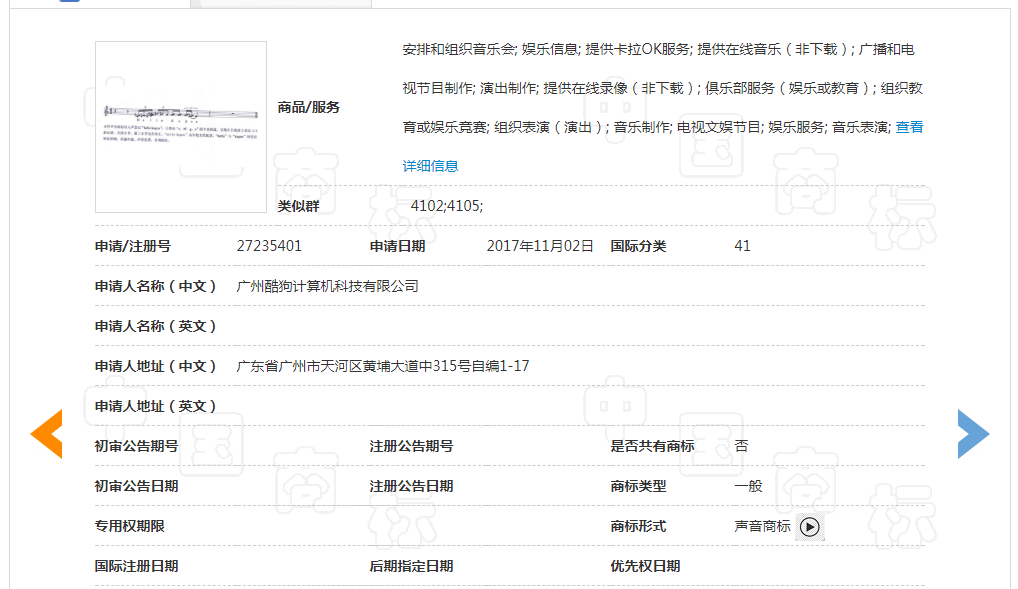Click the 初审公告期号 label
This screenshot has width=1018, height=589.
click(136, 446)
